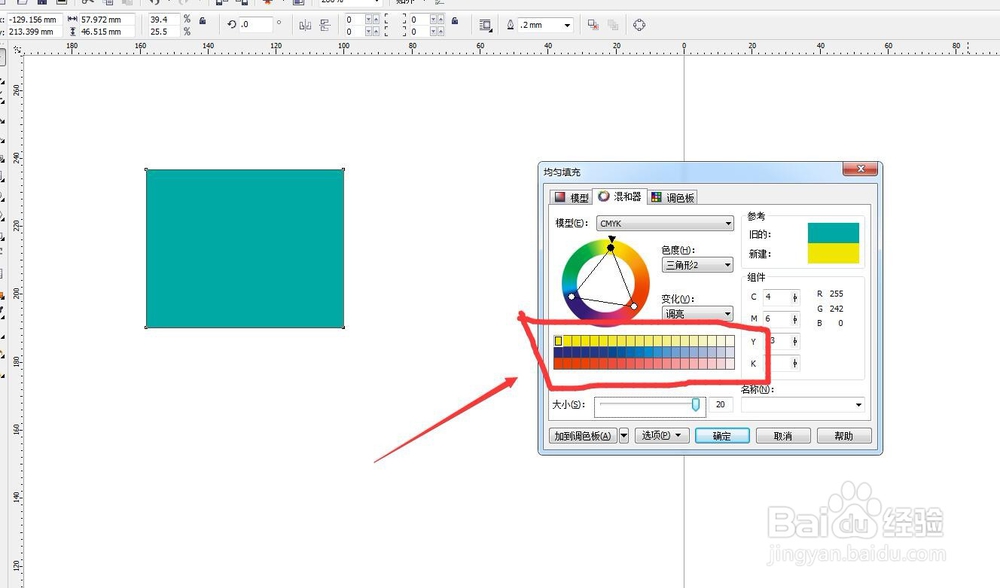Click the 加到调色板 button

583,436
